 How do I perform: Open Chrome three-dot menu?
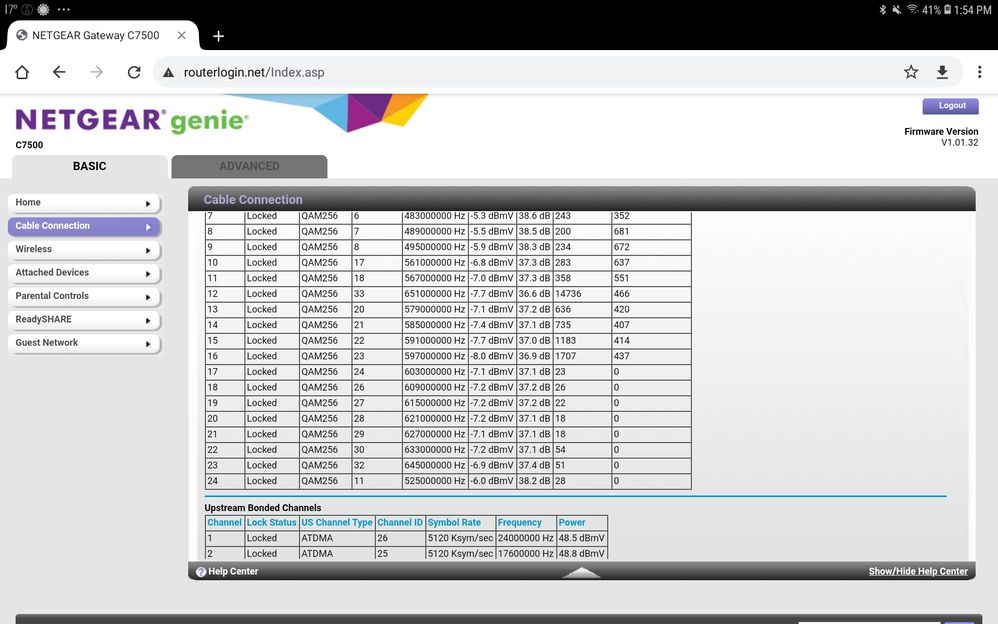(x=978, y=72)
